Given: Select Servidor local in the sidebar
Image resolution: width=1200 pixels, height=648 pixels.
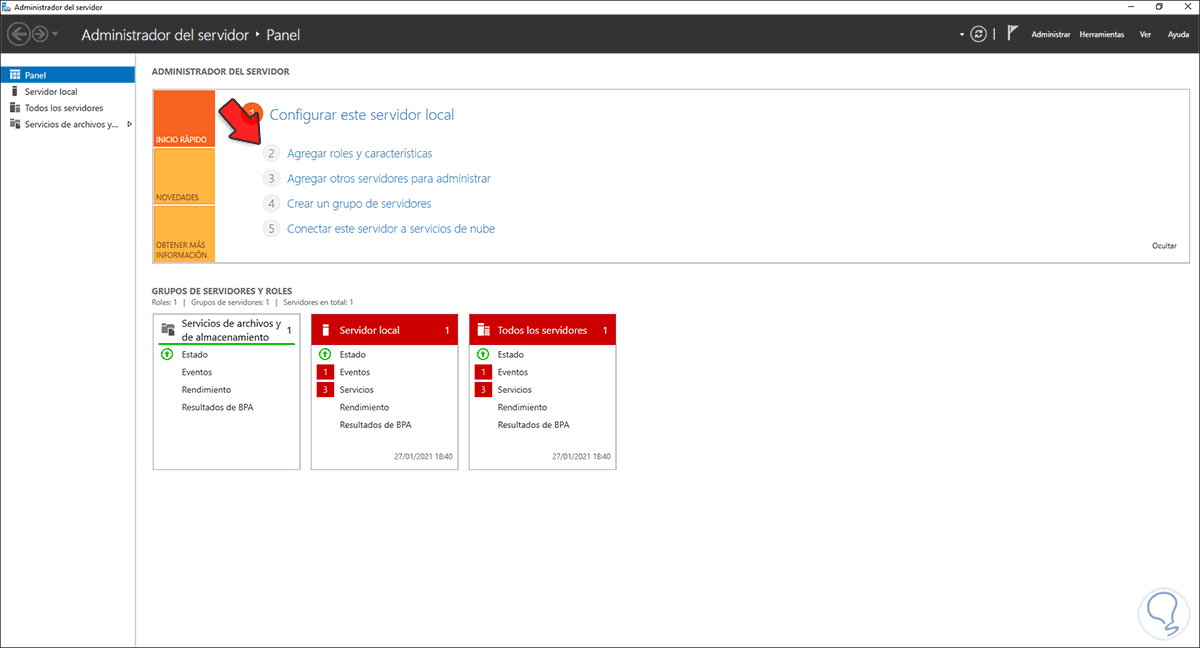Looking at the screenshot, I should (68, 91).
